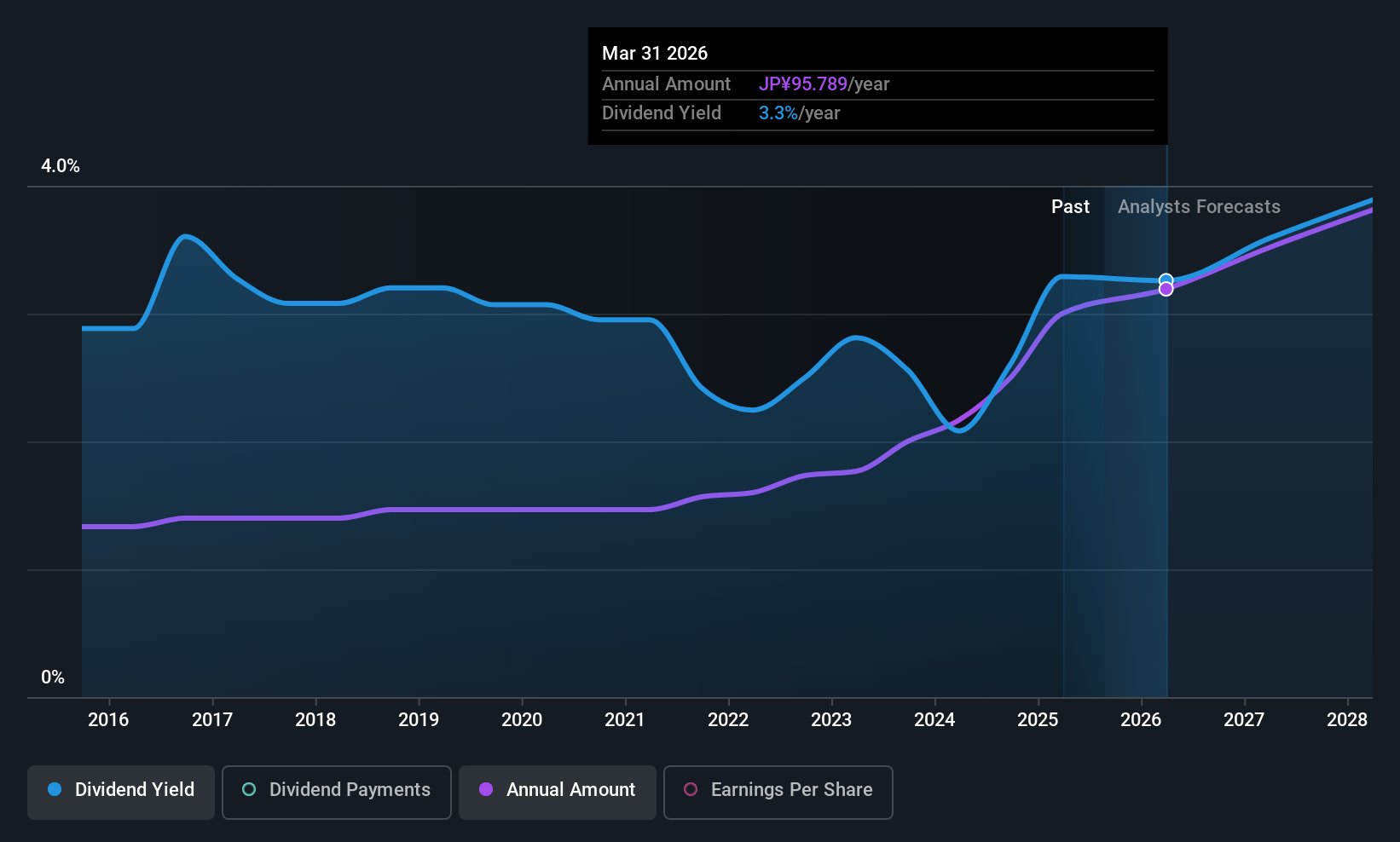Image resolution: width=1400 pixels, height=842 pixels.
Task: Click the 2017 x-axis label
Action: [x=212, y=720]
